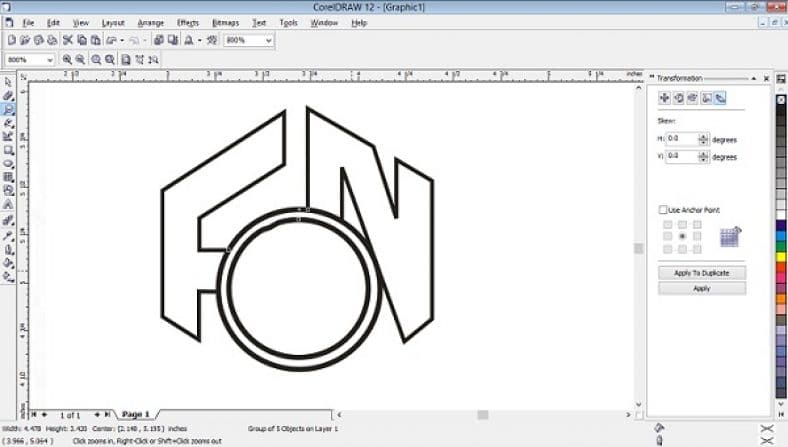Open the Rotate tab in Transformation docker
788x447 pixels.
tap(678, 98)
